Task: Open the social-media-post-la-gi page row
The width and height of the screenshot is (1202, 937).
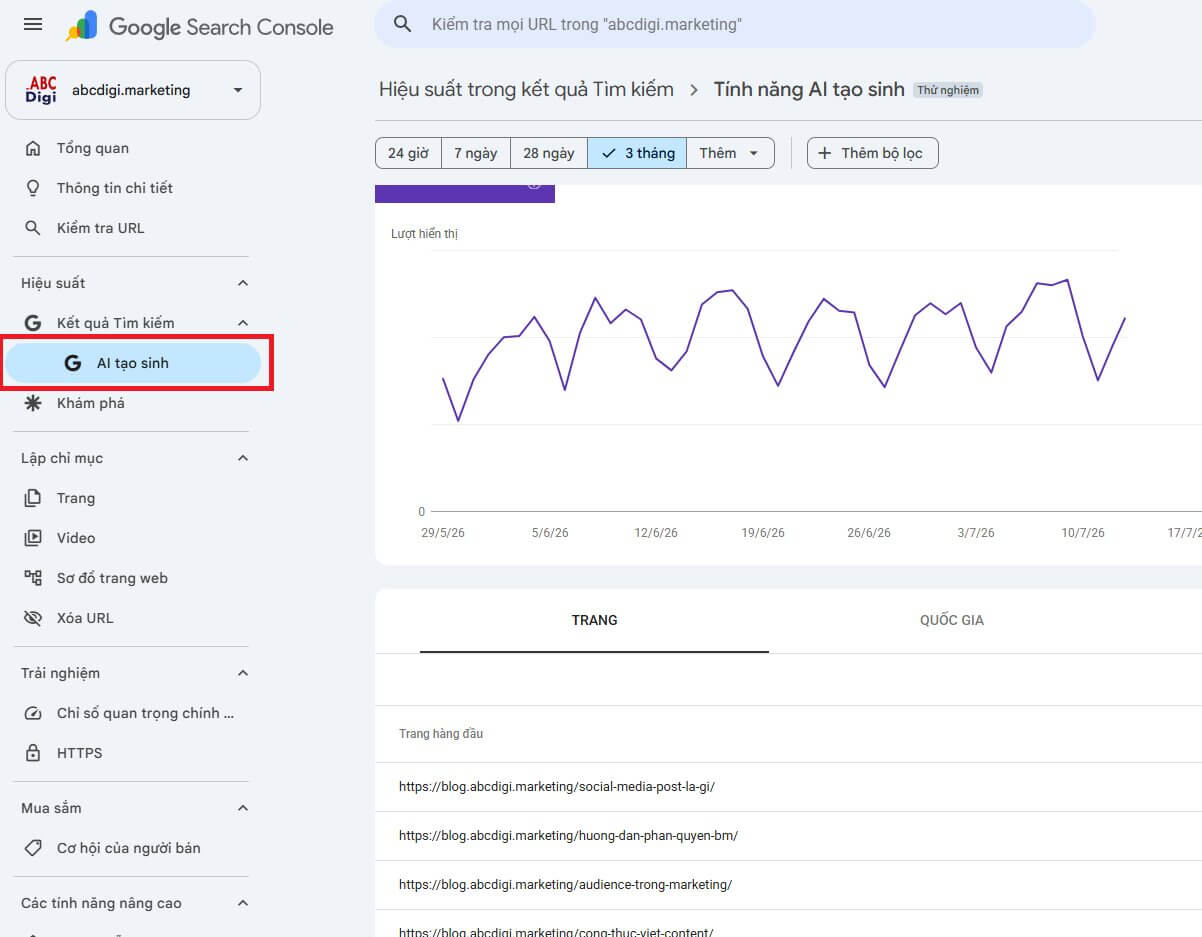Action: (x=788, y=787)
